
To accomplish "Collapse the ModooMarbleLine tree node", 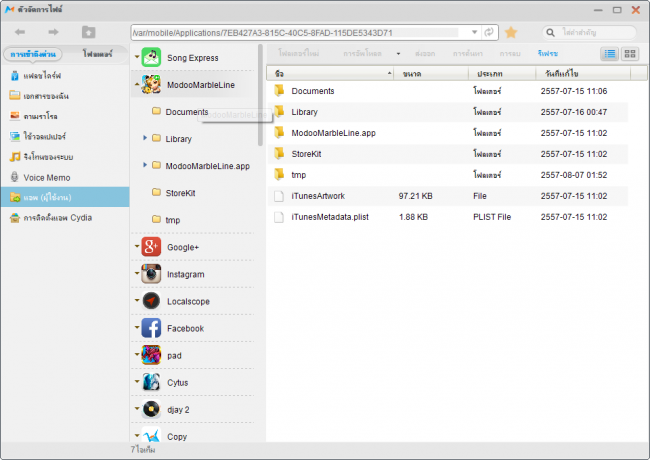I will [x=137, y=84].
